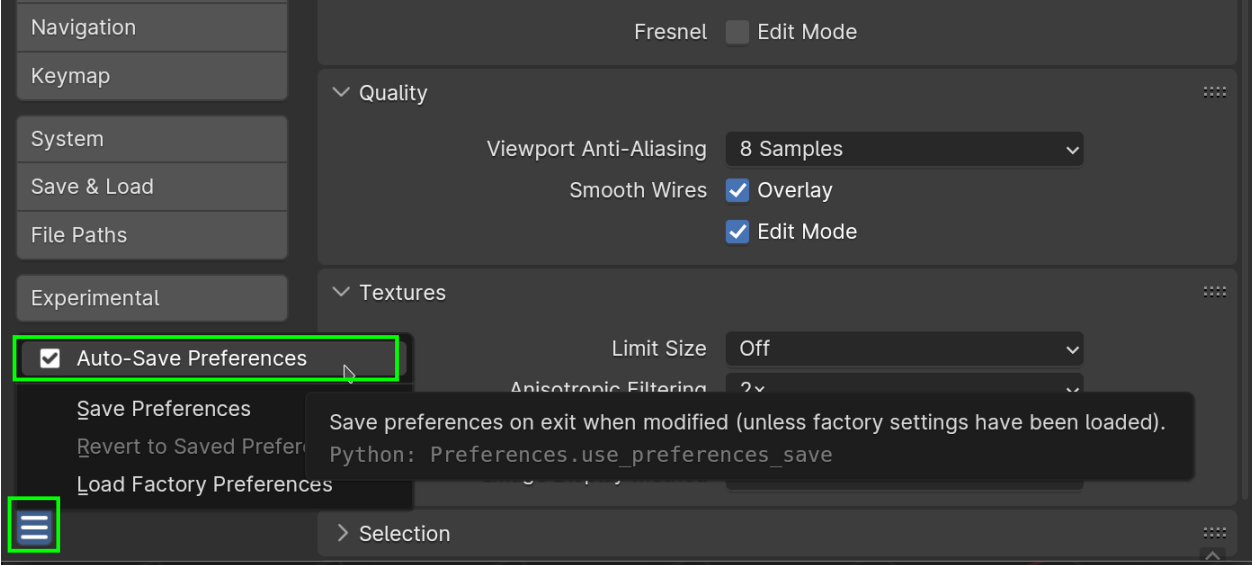Viewport: 1252px width, 565px height.
Task: Uncheck Smooth Wires Edit Mode
Action: tap(737, 232)
